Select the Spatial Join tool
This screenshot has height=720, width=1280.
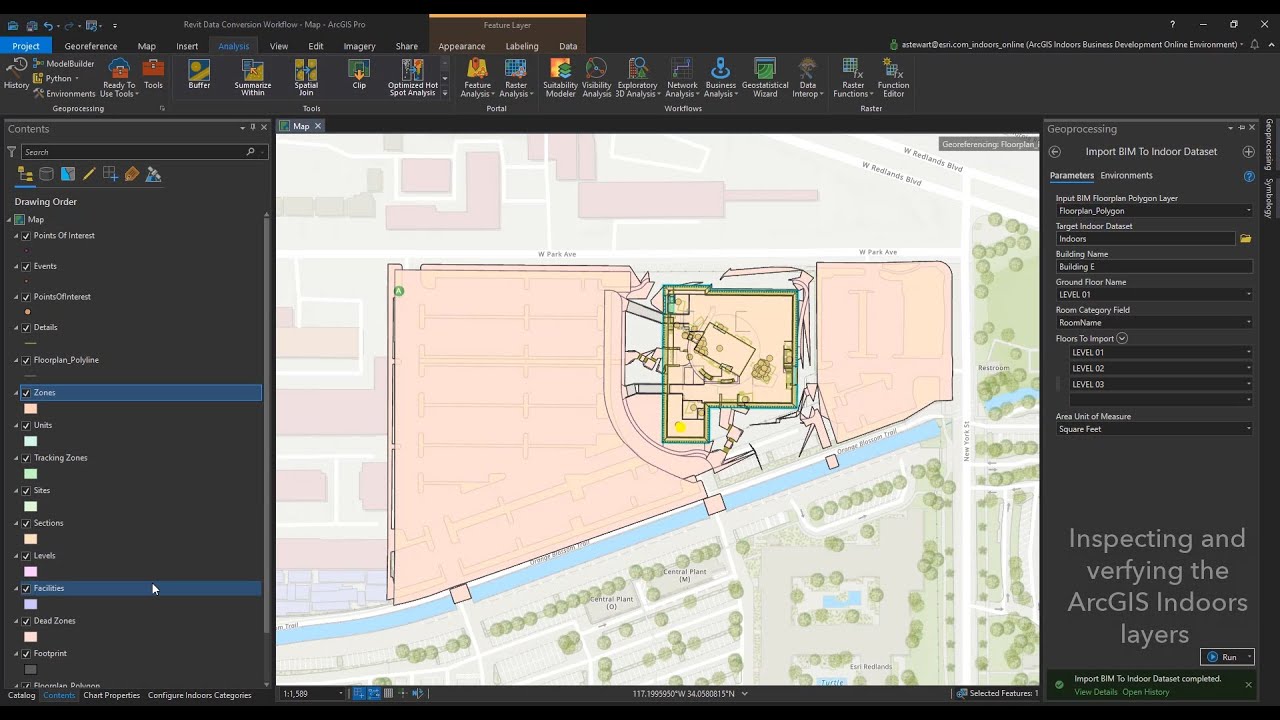(x=306, y=77)
